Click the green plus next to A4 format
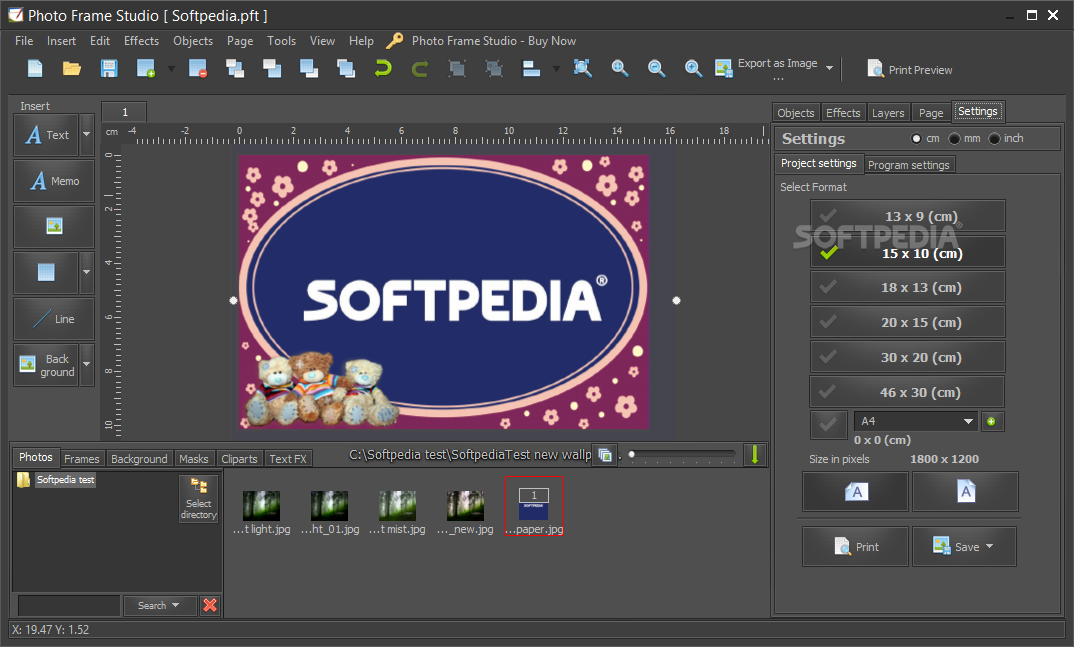Image resolution: width=1074 pixels, height=647 pixels. click(x=991, y=421)
